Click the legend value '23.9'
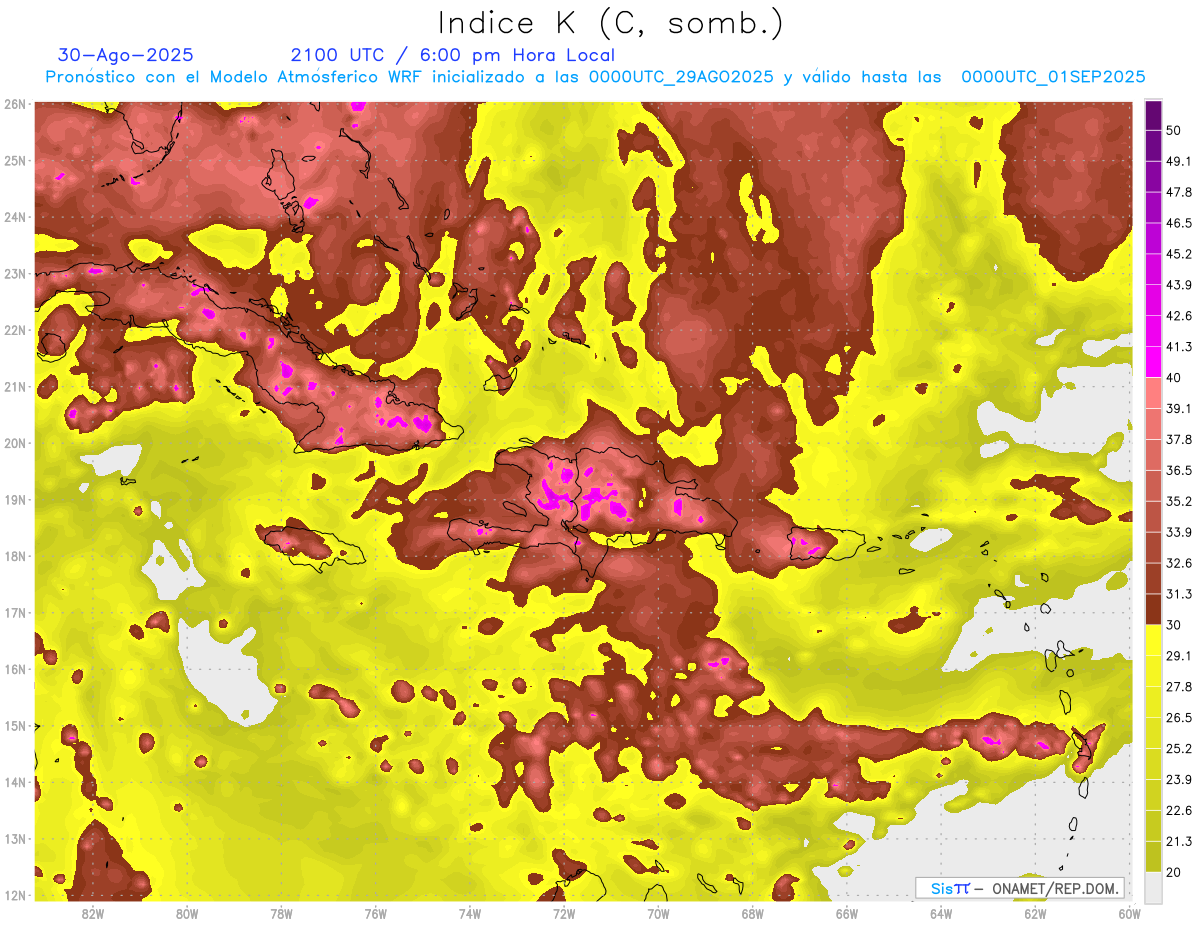The image size is (1200, 927). (x=1178, y=780)
